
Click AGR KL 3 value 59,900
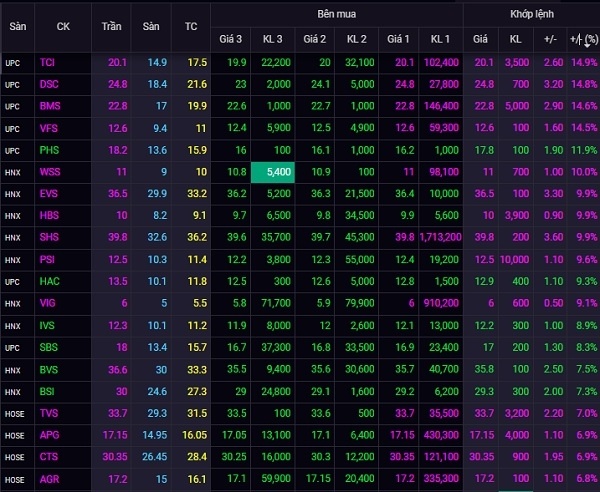pos(276,479)
